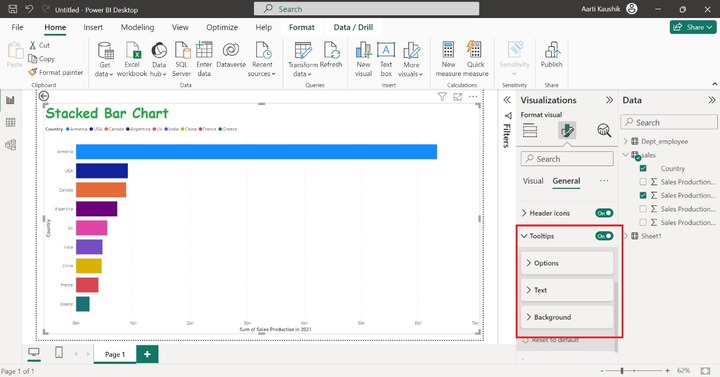720x377 pixels.
Task: Turn off the Tooltips toggle
Action: click(604, 236)
